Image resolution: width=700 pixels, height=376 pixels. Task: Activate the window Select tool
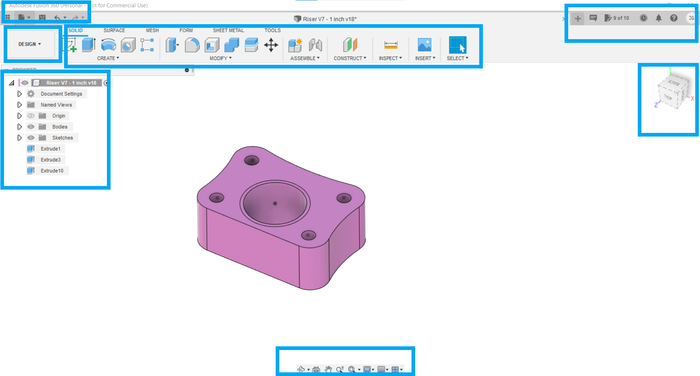458,45
